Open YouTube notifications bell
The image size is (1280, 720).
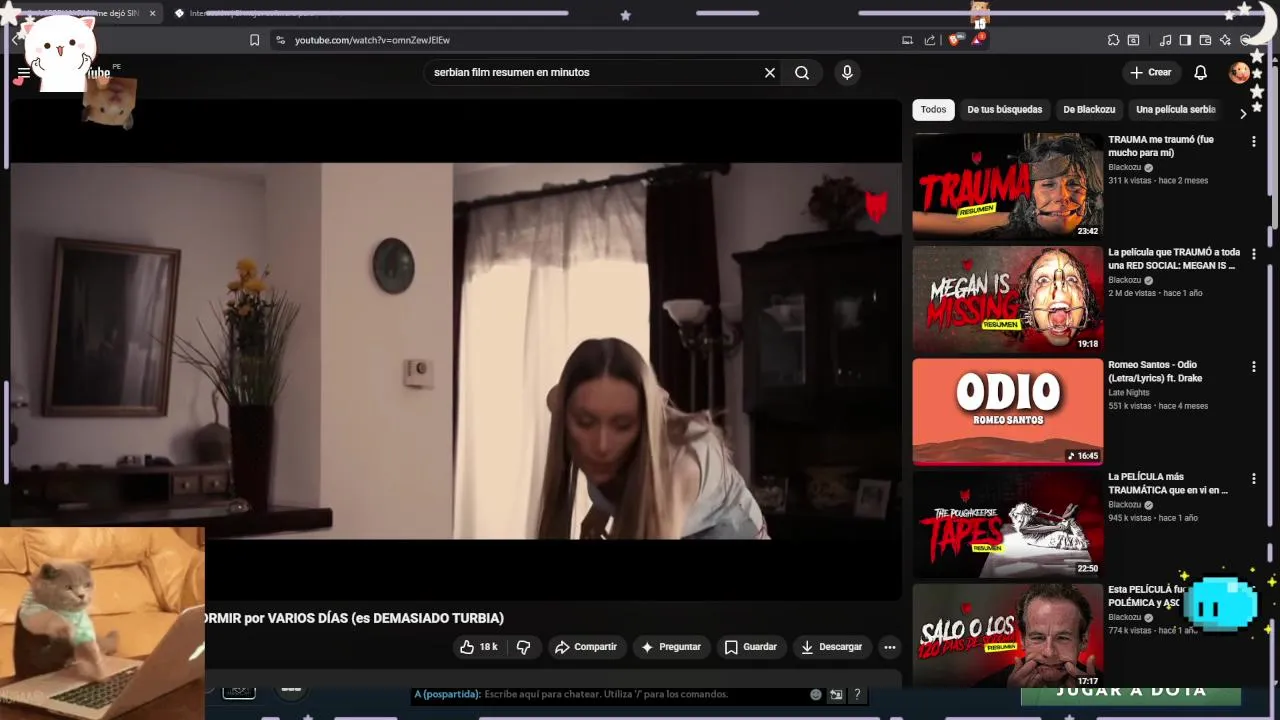1201,72
